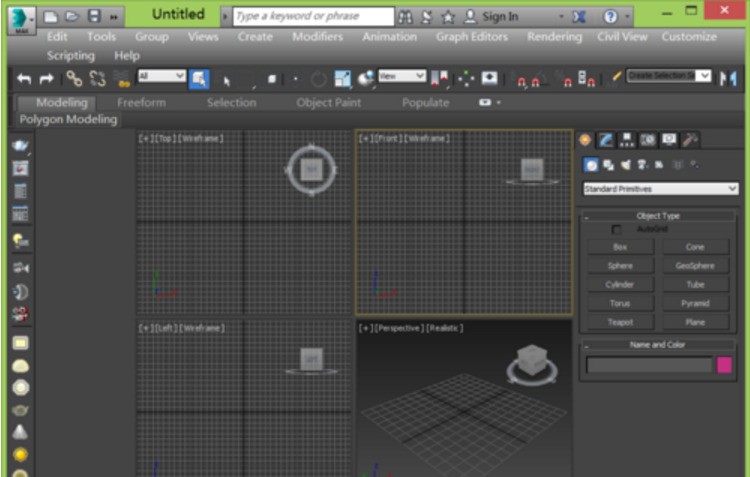Click the Save File icon in title bar
750x477 pixels.
95,16
